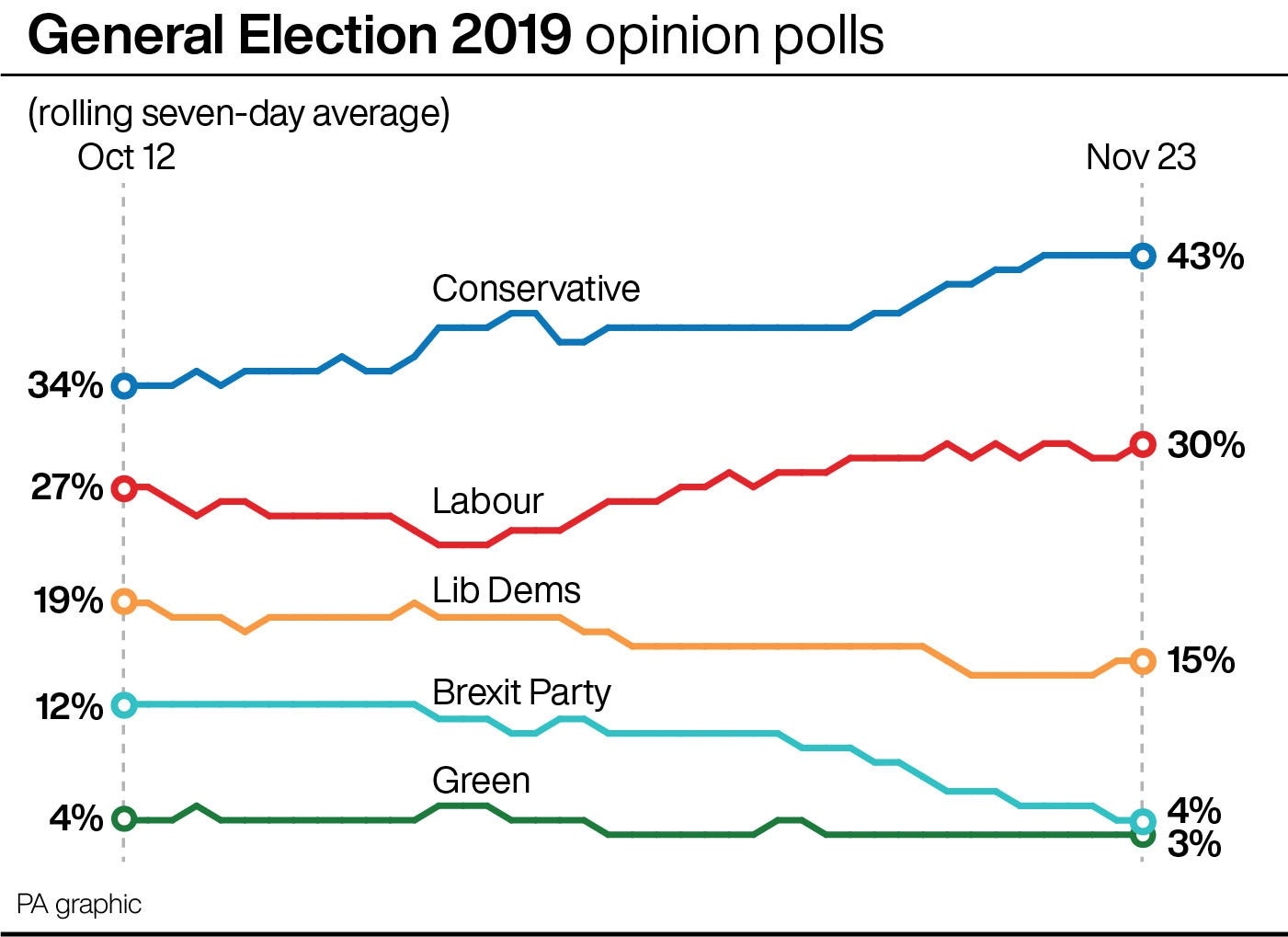
Task: Click the Labour 30% end point marker
Action: click(1142, 444)
